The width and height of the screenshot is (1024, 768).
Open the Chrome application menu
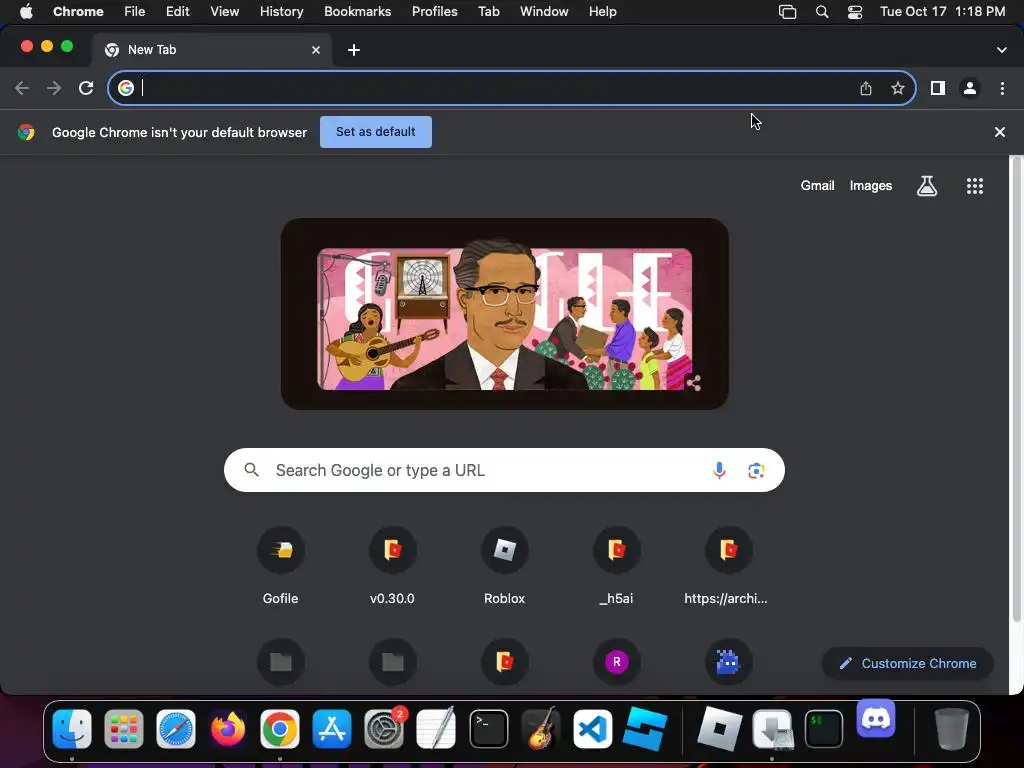pos(78,12)
